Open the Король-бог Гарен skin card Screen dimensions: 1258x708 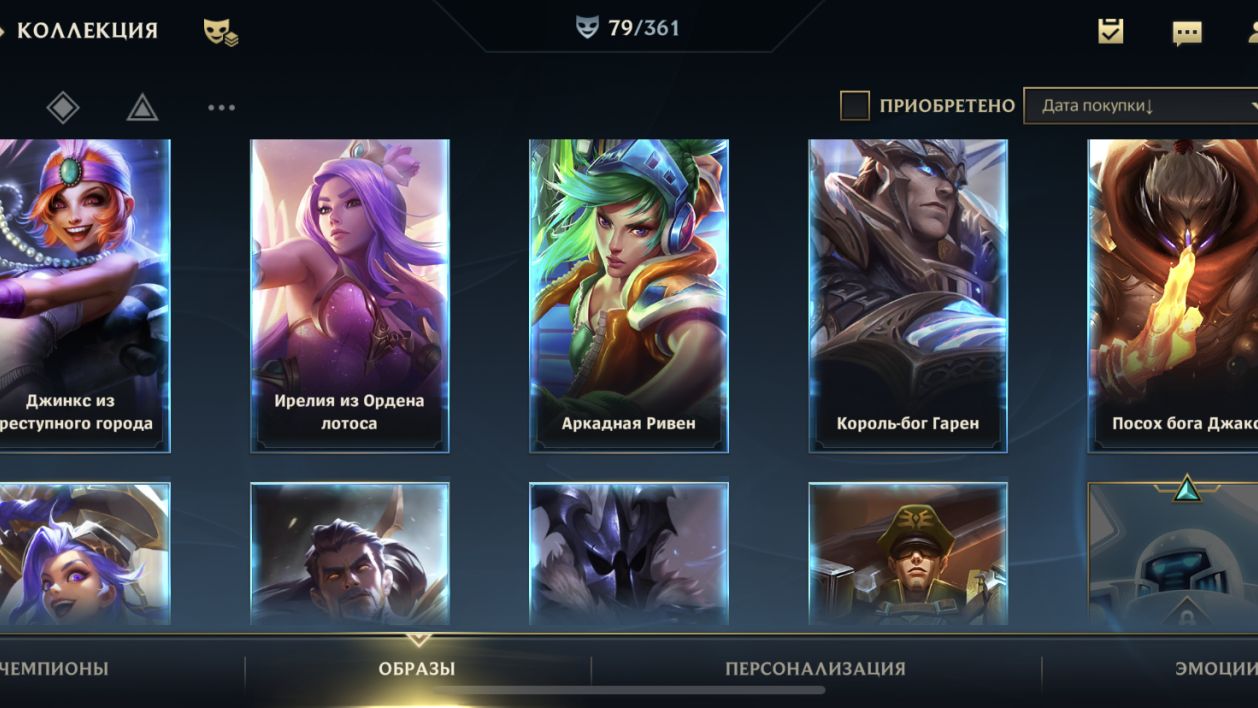point(908,296)
